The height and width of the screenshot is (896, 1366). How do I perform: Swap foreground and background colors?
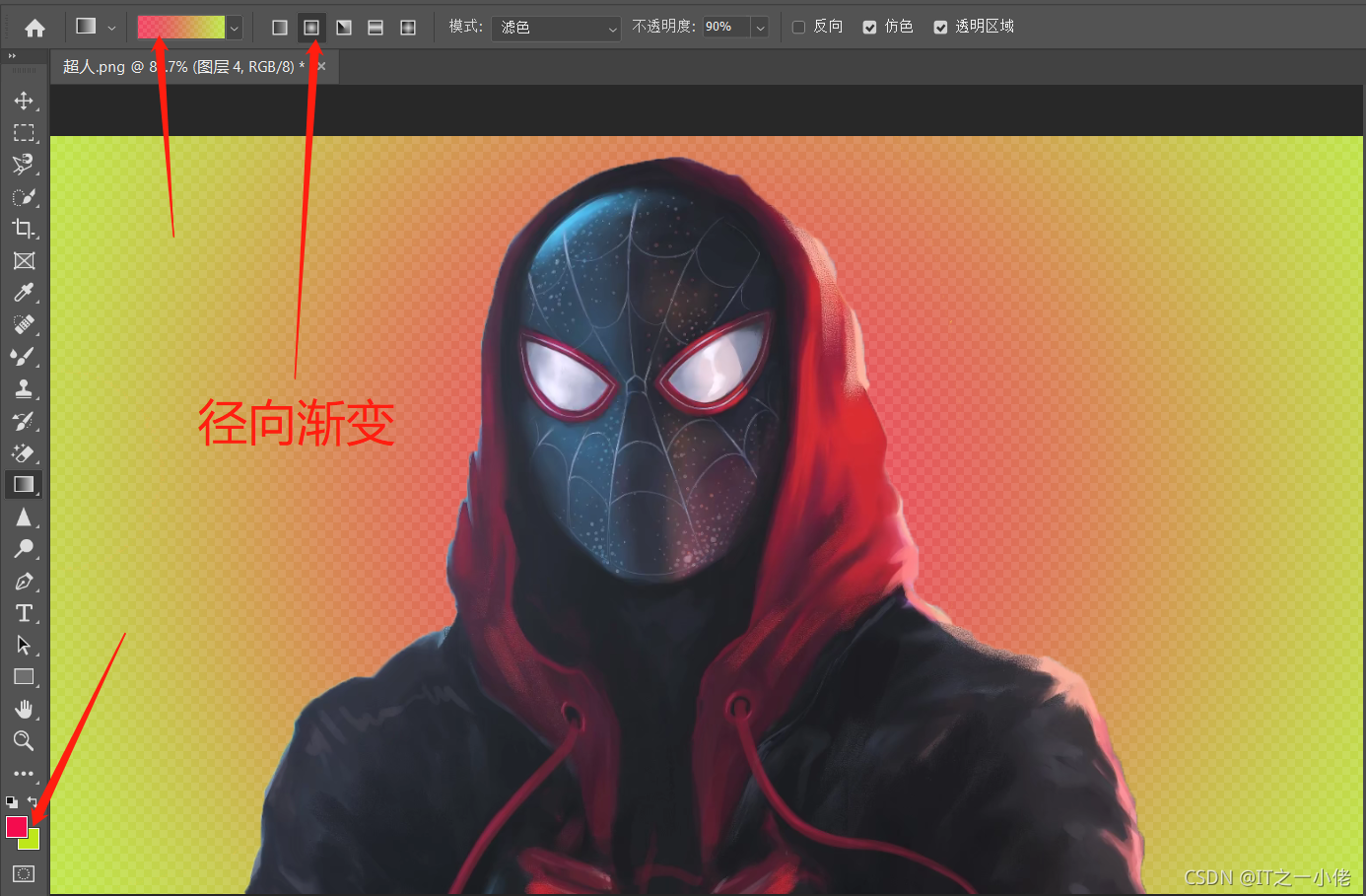(33, 801)
